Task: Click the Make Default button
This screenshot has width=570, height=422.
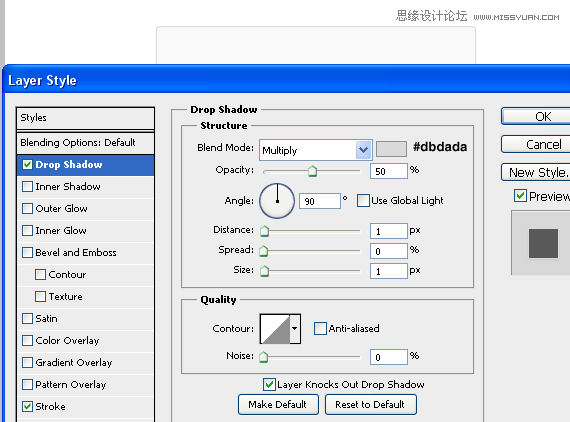Action: pos(278,405)
